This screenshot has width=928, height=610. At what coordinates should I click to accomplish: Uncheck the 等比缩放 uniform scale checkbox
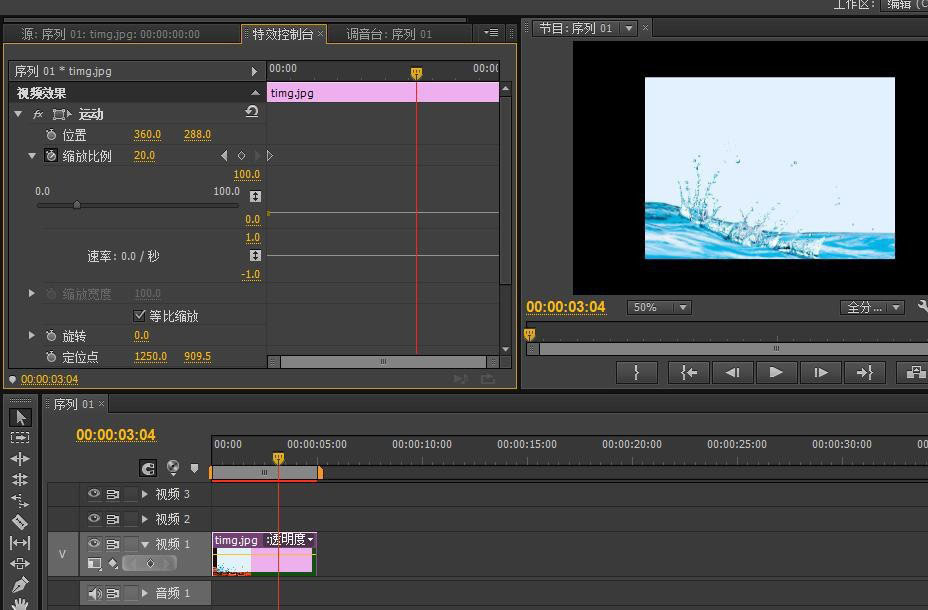(x=140, y=316)
